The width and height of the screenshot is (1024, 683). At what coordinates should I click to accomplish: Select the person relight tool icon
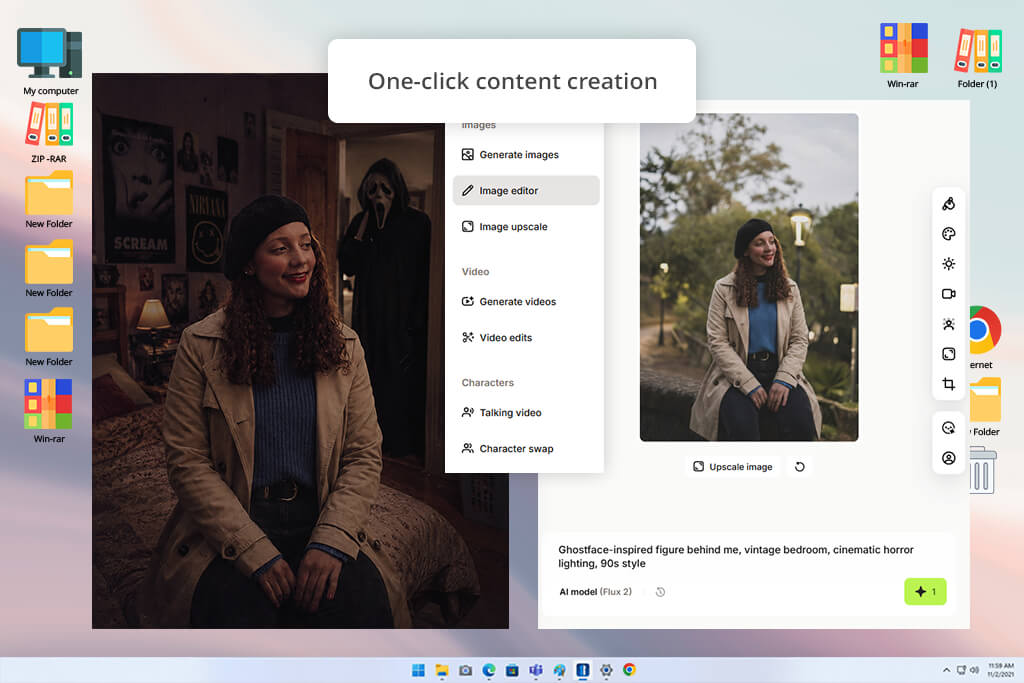(948, 324)
